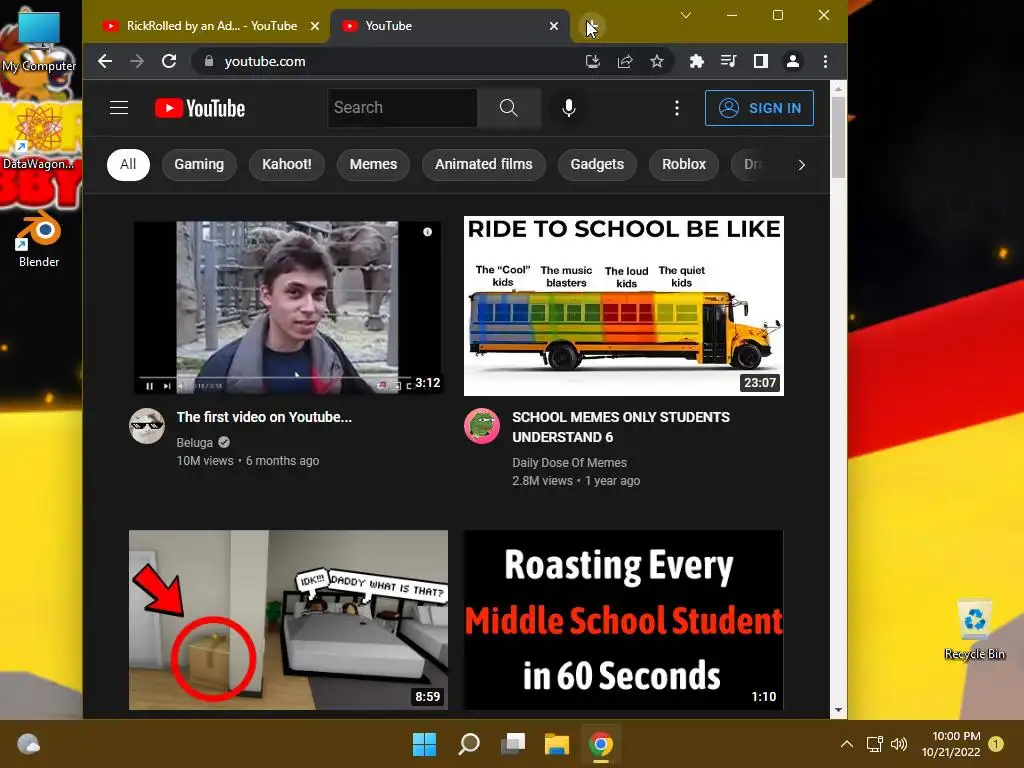
Task: Open YouTube settings three-dot menu
Action: [677, 108]
